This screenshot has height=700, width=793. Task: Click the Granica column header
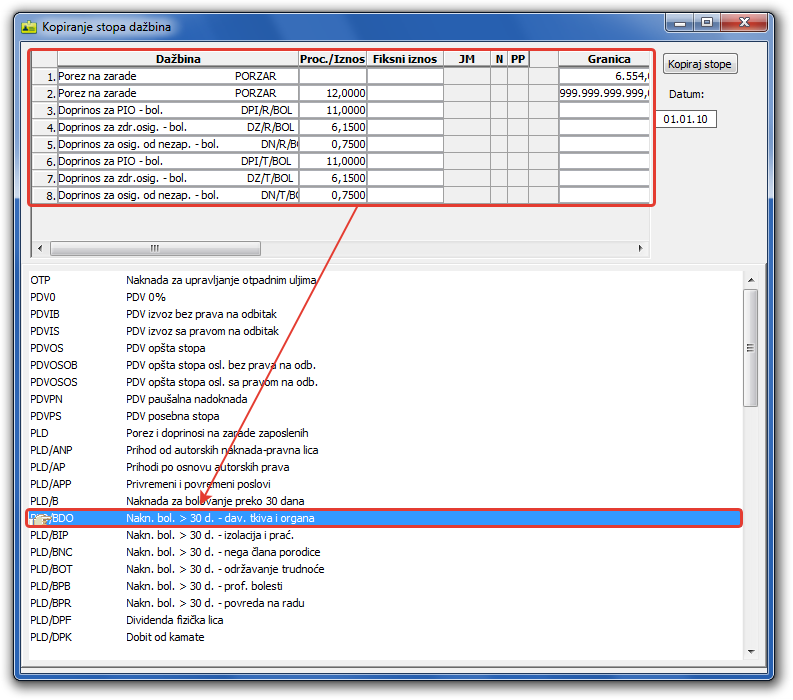[603, 59]
